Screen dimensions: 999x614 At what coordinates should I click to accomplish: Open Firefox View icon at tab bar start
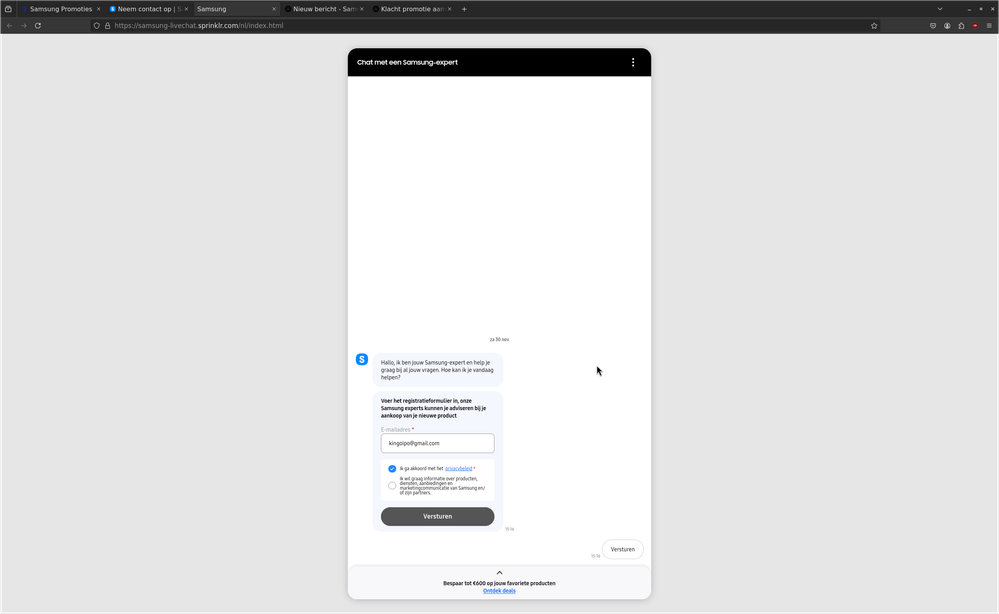(8, 9)
